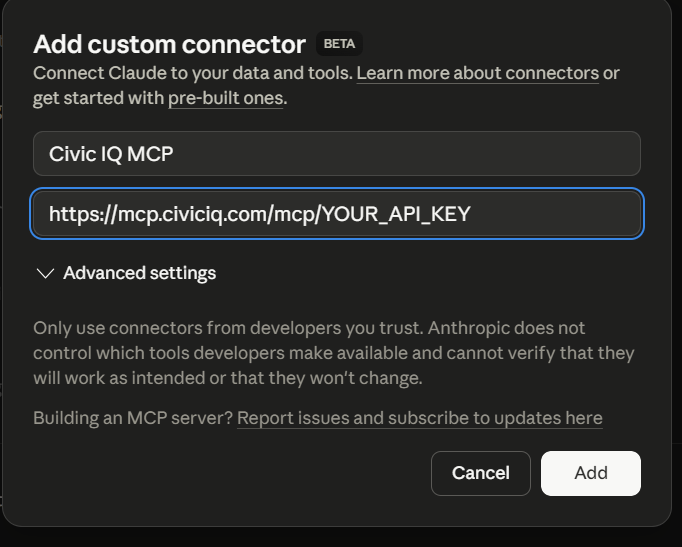Click the BETA badge next to title

coord(339,44)
